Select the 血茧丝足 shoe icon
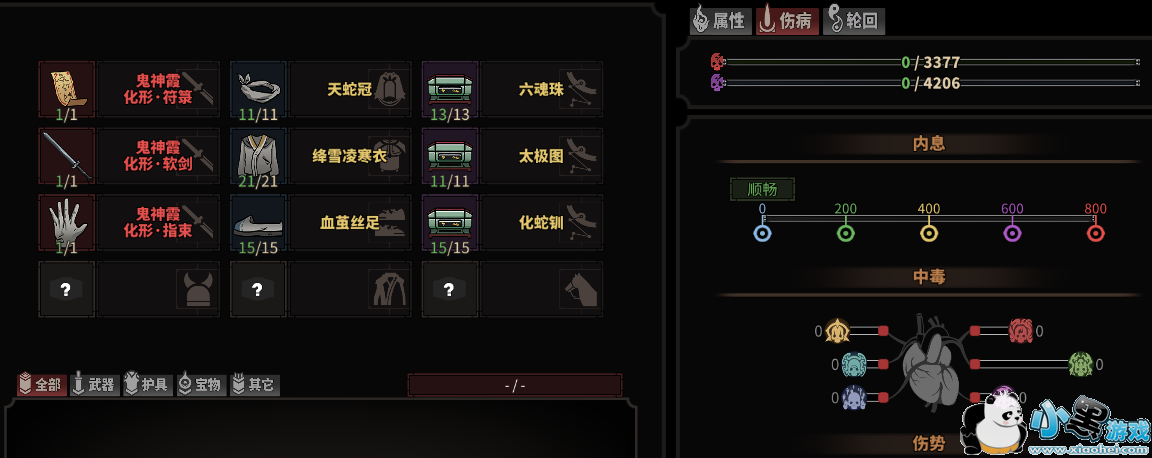Viewport: 1152px width, 458px height. (259, 223)
